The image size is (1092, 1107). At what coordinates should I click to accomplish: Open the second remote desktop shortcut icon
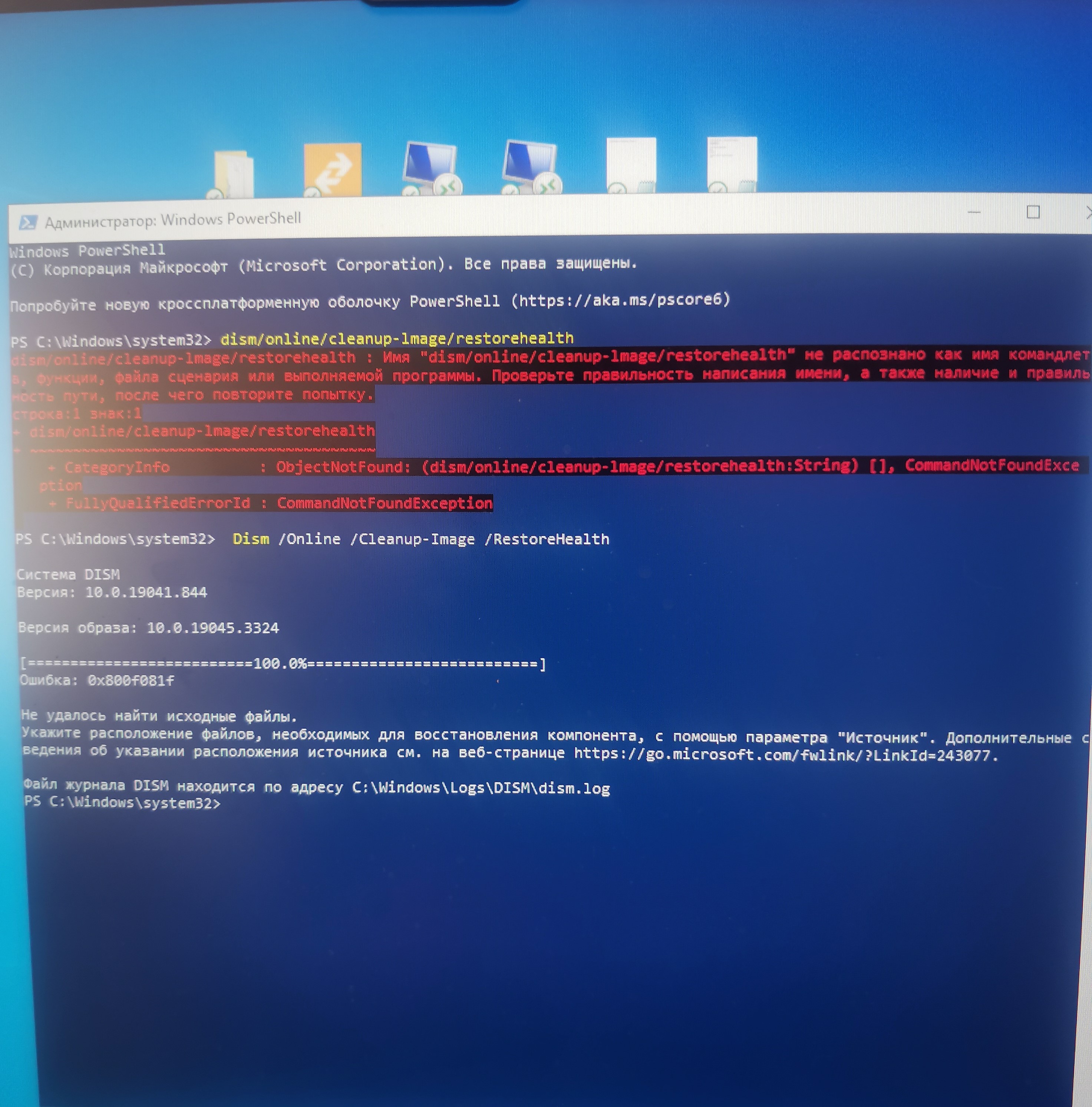(x=532, y=167)
